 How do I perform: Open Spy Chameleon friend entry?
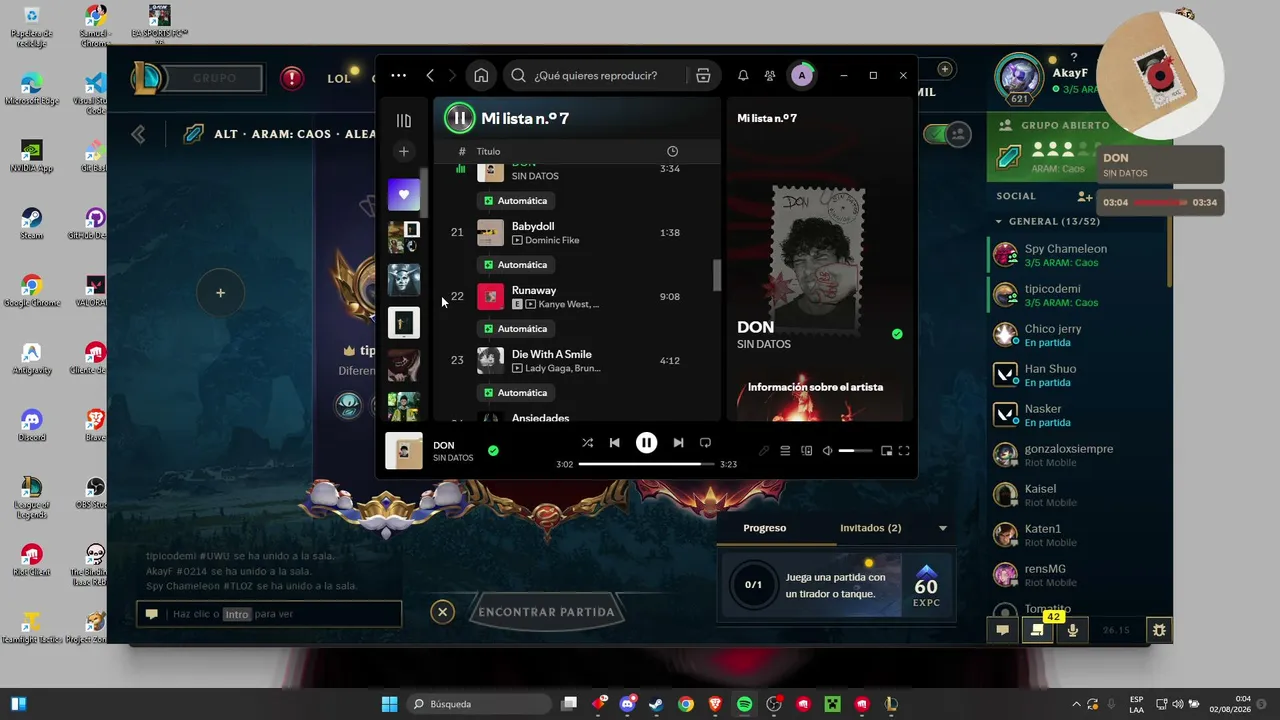point(1078,255)
